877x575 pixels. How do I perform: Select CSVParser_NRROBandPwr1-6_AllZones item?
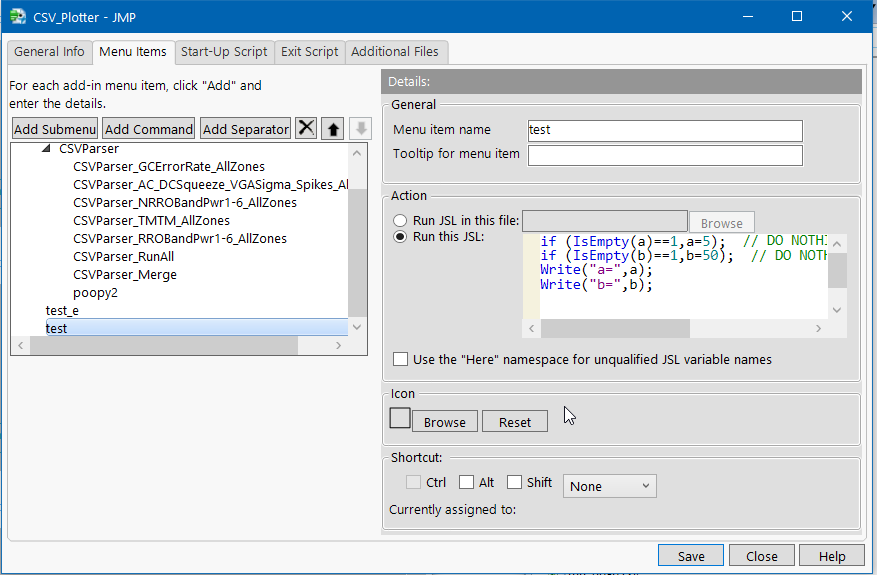point(185,202)
